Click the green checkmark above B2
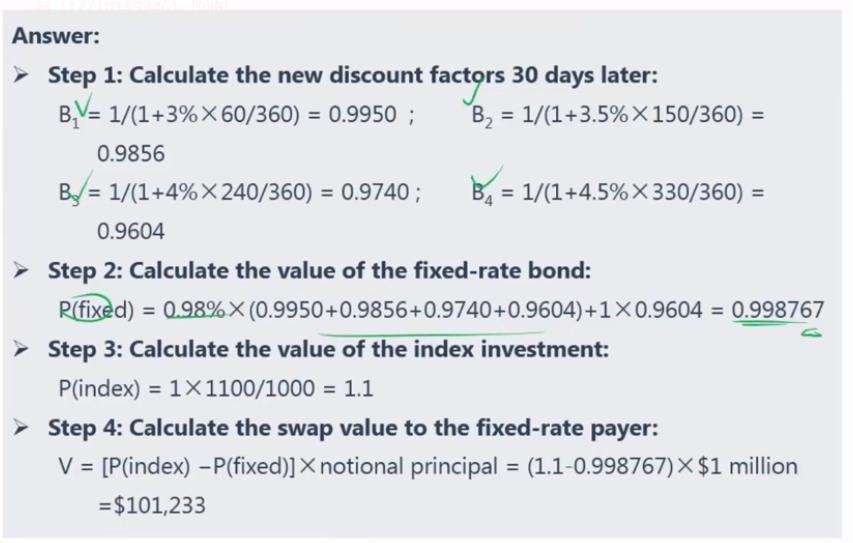 coord(474,90)
